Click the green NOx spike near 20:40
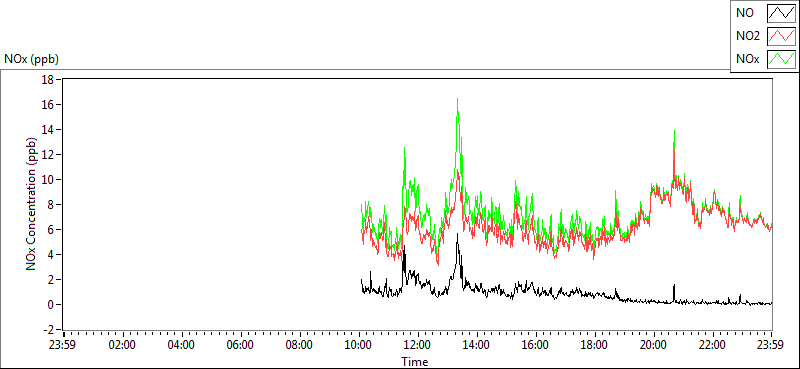800x369 pixels. click(x=674, y=132)
